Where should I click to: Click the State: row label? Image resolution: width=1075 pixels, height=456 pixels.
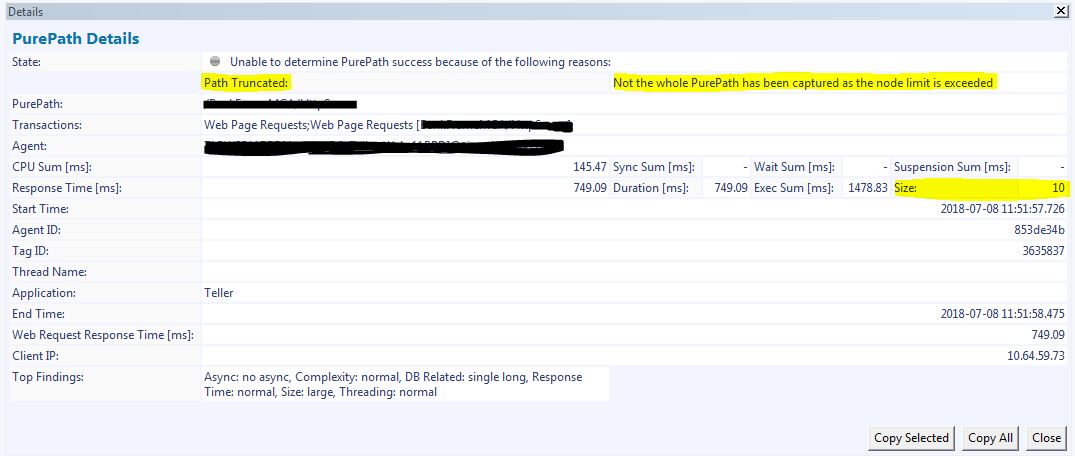pos(27,62)
